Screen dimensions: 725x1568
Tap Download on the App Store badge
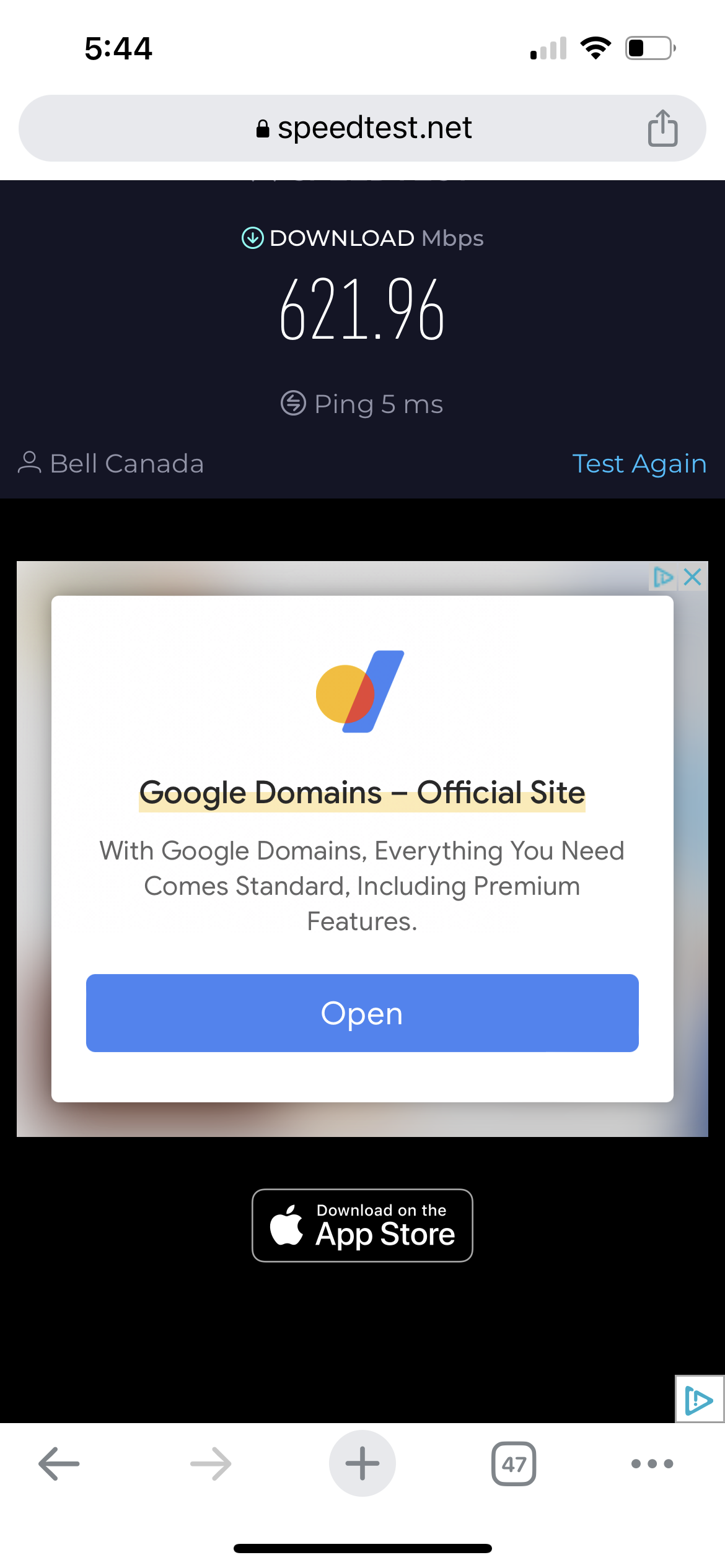click(x=362, y=1226)
